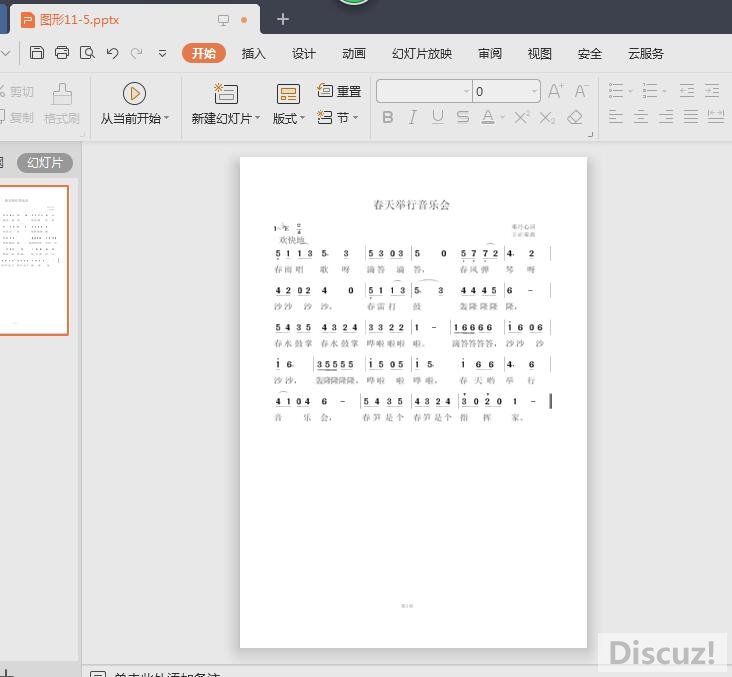Start slideshow with 从当前开始 play icon
The width and height of the screenshot is (732, 677).
pos(134,94)
